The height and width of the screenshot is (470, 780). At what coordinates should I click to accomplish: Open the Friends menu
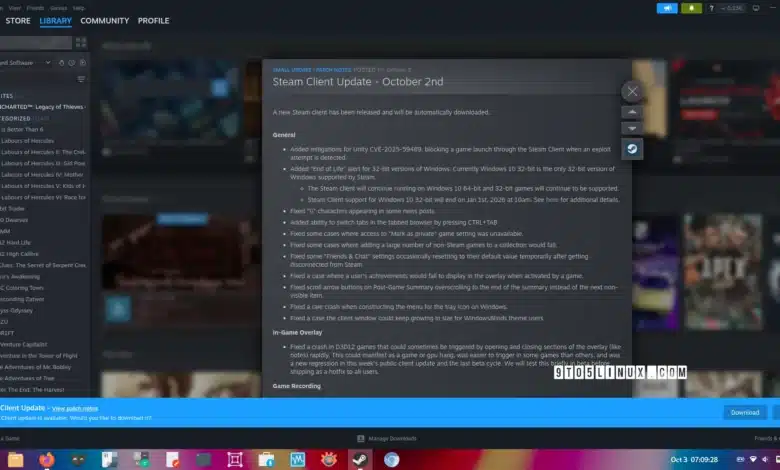[x=35, y=8]
